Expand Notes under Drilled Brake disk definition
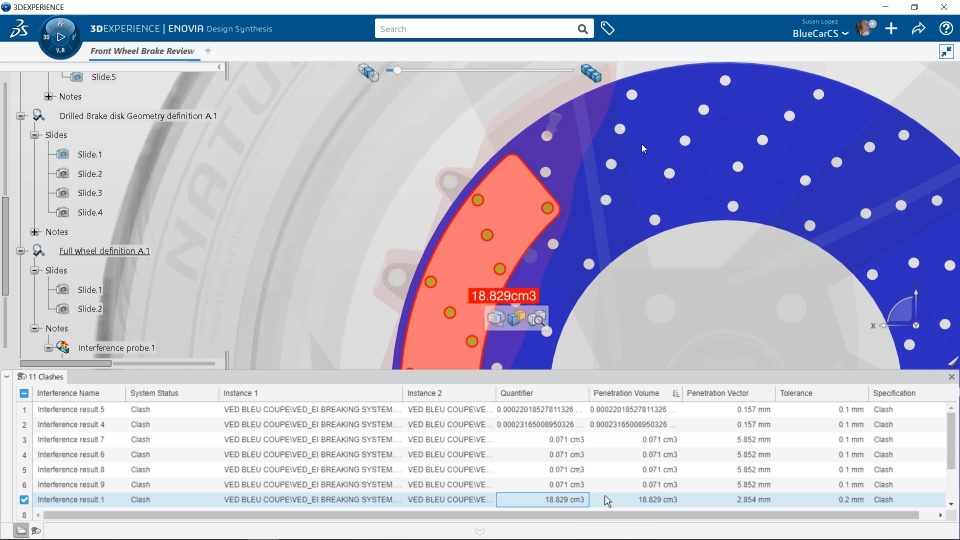This screenshot has height=540, width=960. tap(34, 232)
